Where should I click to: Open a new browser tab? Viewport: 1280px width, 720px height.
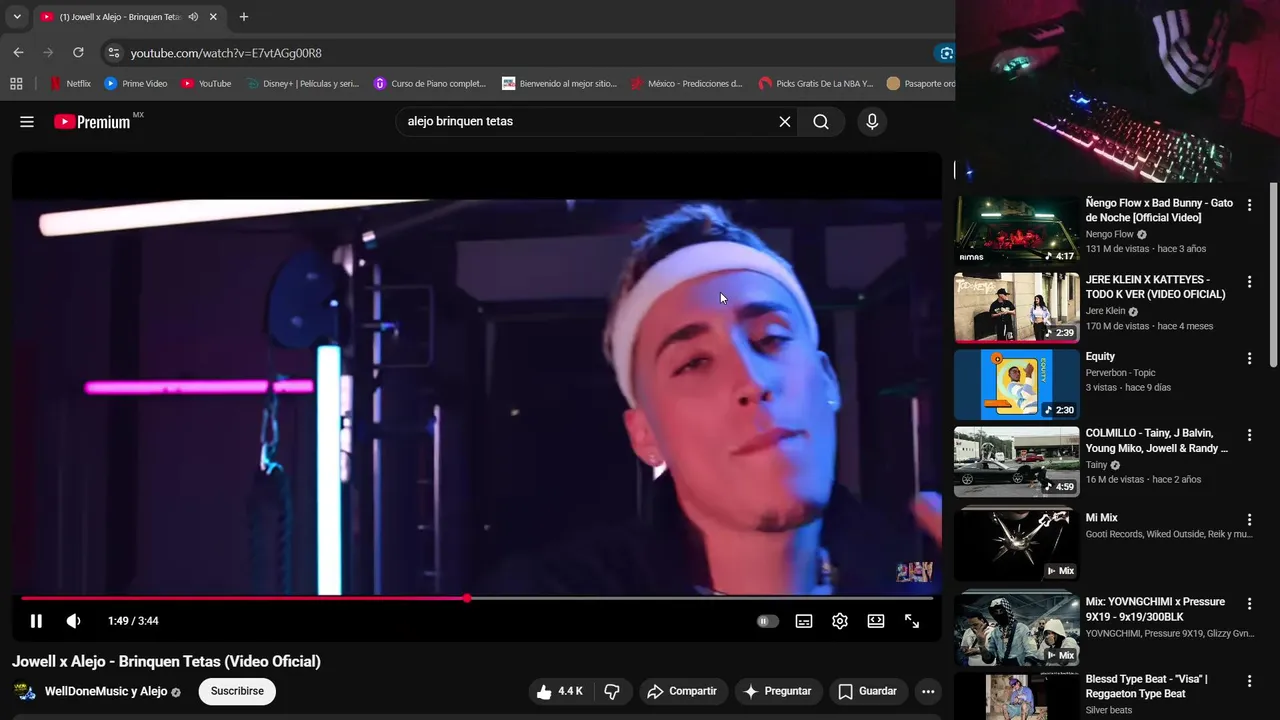(243, 17)
